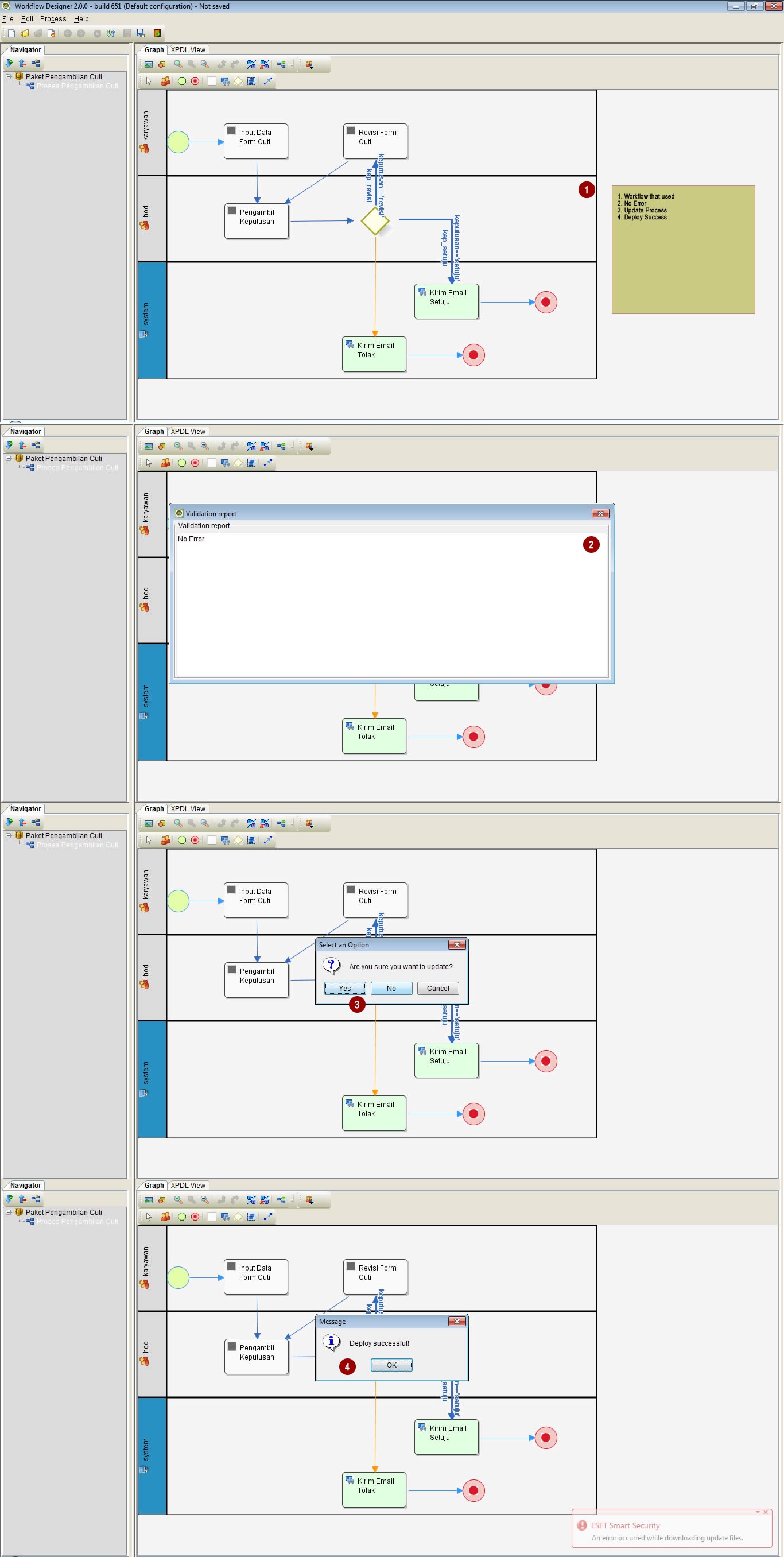Click blue arrow with plus in topmost Navigator toolbar
Viewport: 784px width, 1557px height.
point(9,63)
